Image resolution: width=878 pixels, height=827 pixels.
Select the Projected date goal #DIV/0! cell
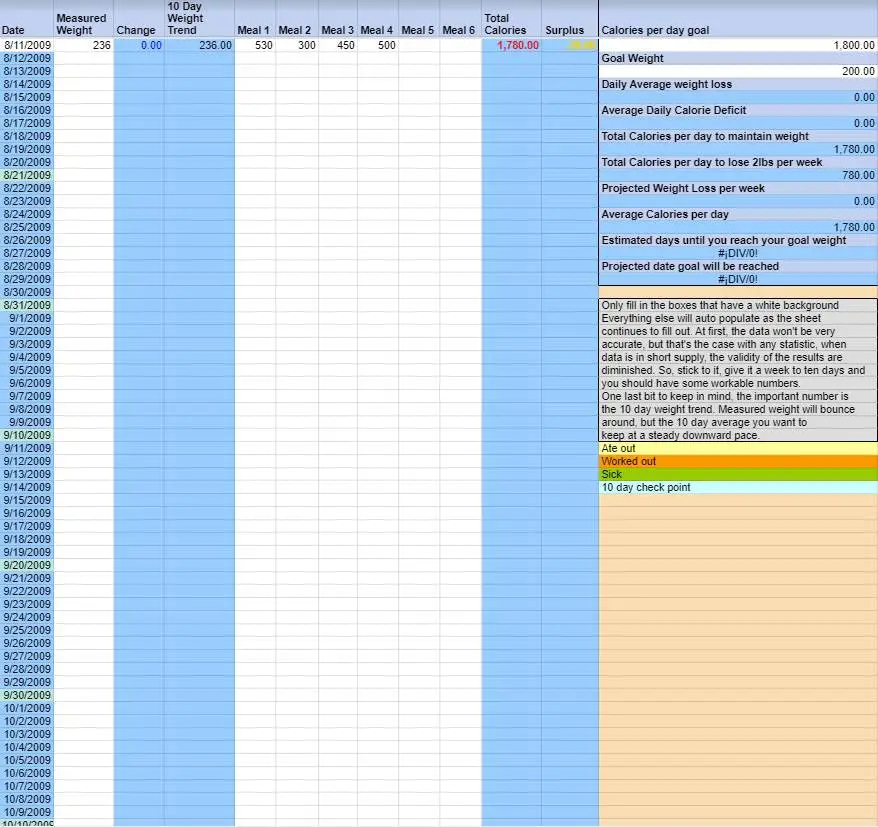[737, 279]
